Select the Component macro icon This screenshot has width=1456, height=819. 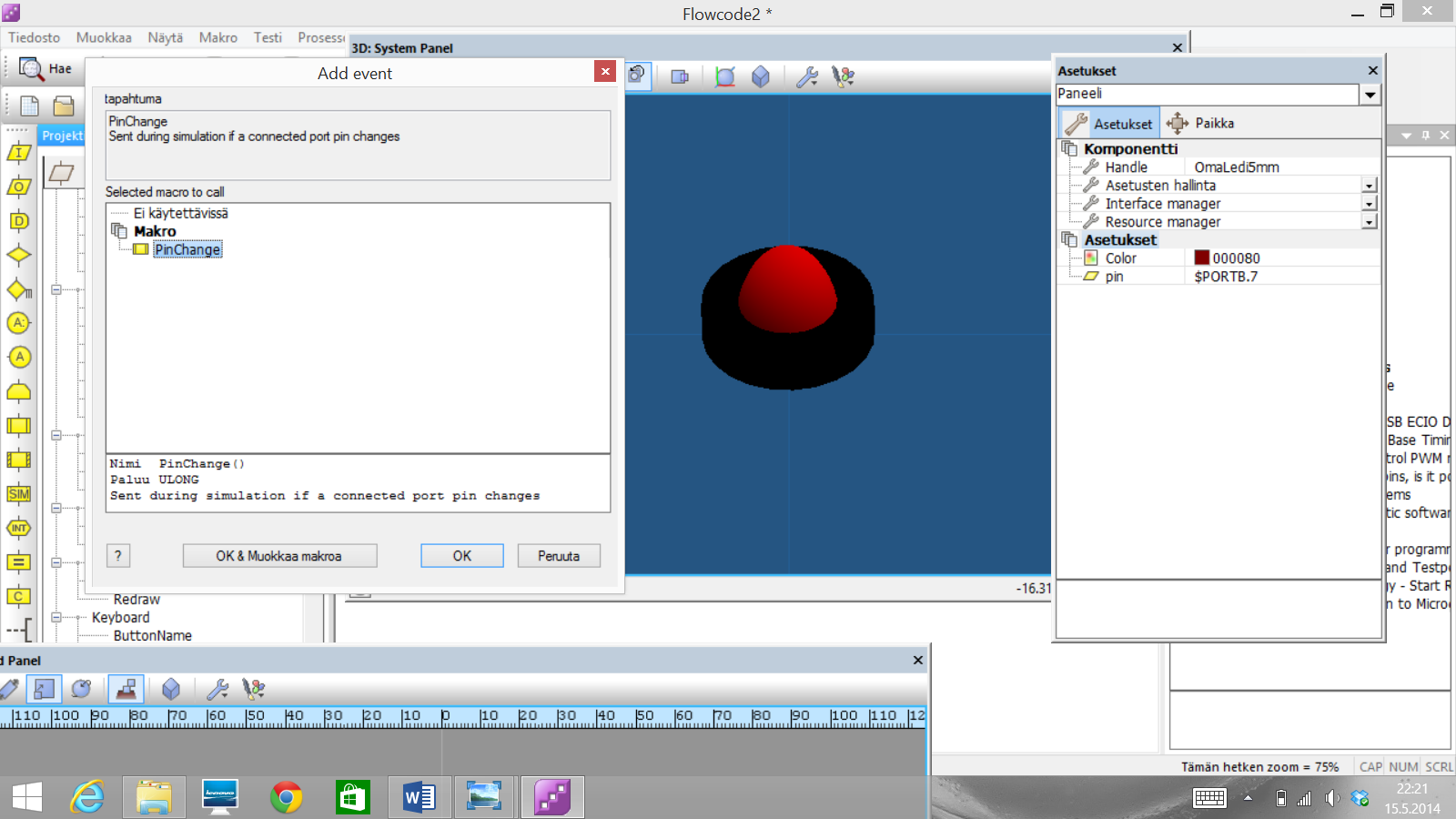coord(19,460)
